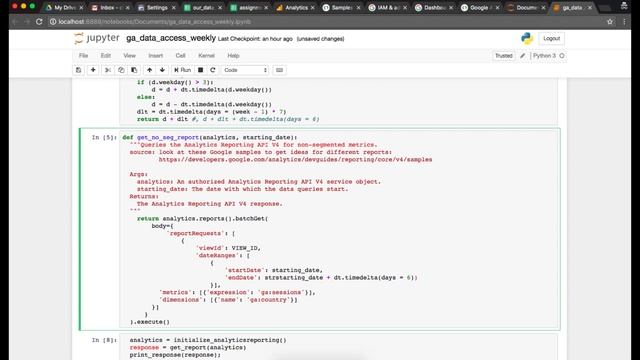The width and height of the screenshot is (640, 360).
Task: Click the Trusted notebook button
Action: [x=504, y=56]
